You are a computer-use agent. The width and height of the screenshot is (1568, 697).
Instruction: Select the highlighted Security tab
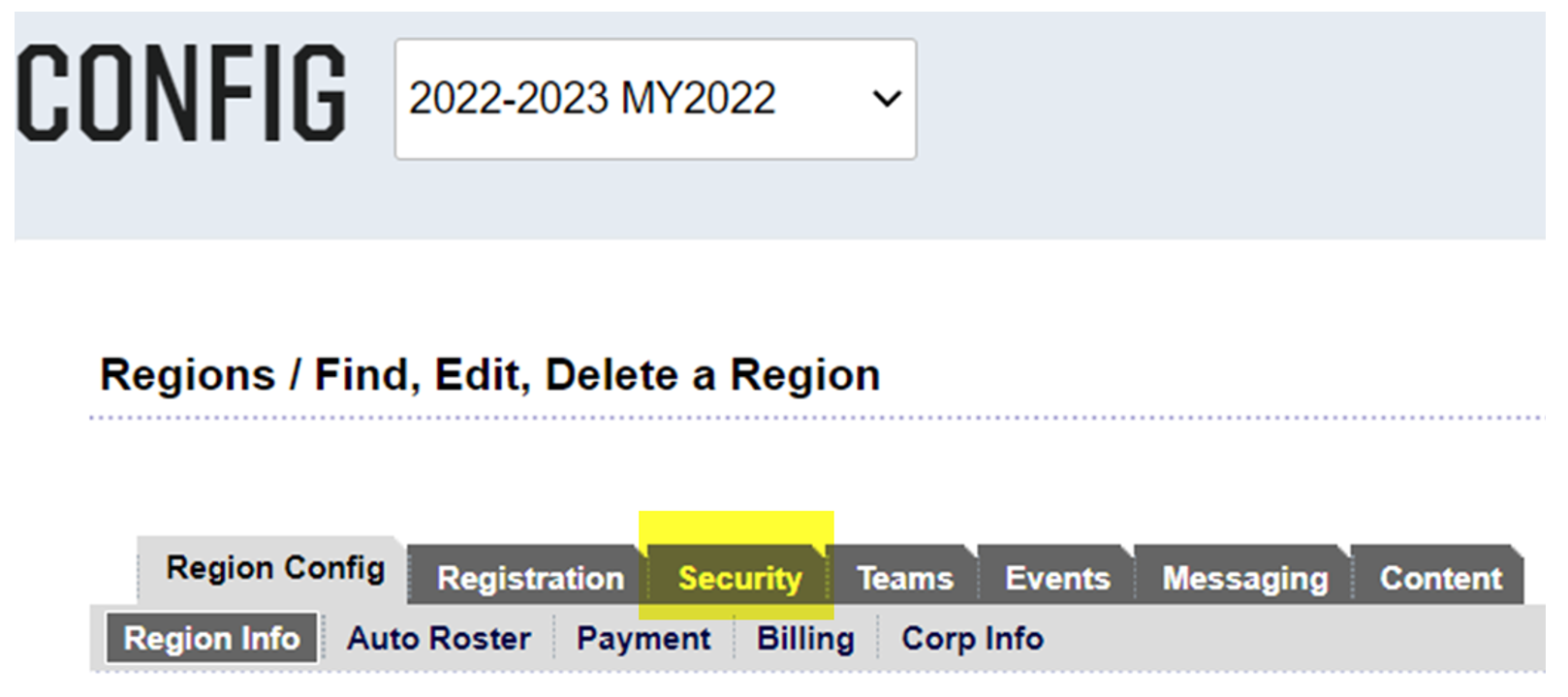[x=739, y=579]
